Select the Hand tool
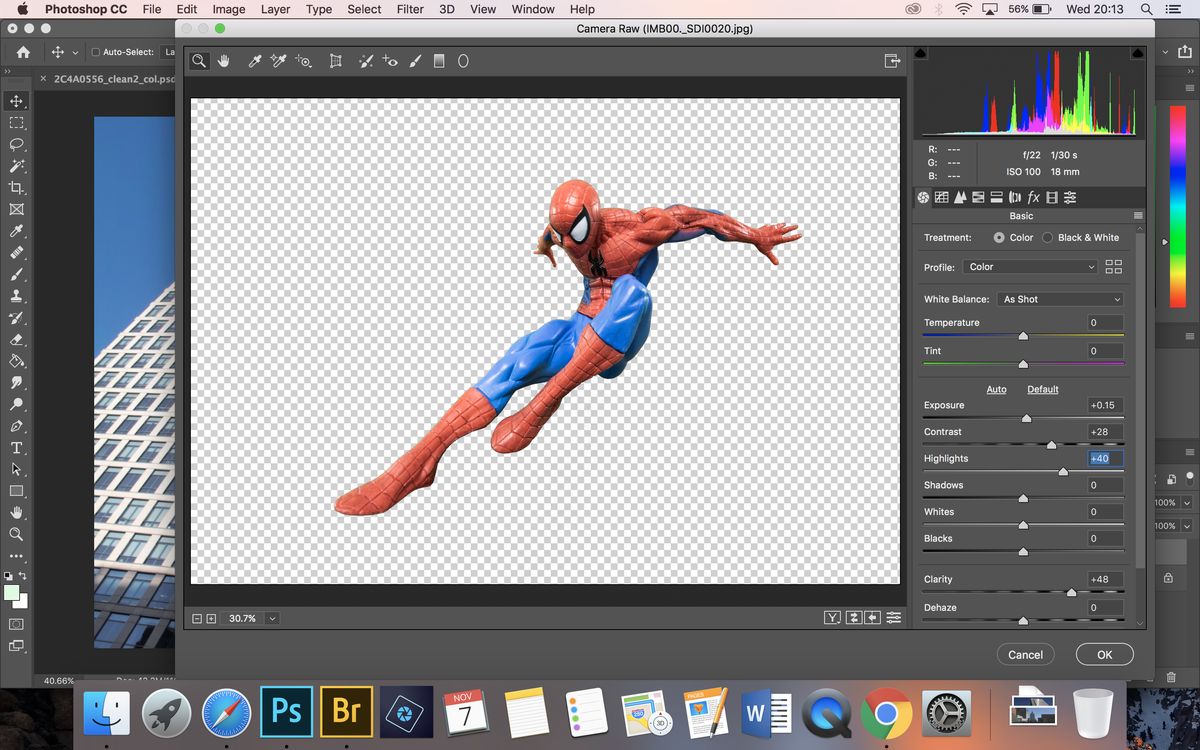This screenshot has height=750, width=1200. click(223, 61)
